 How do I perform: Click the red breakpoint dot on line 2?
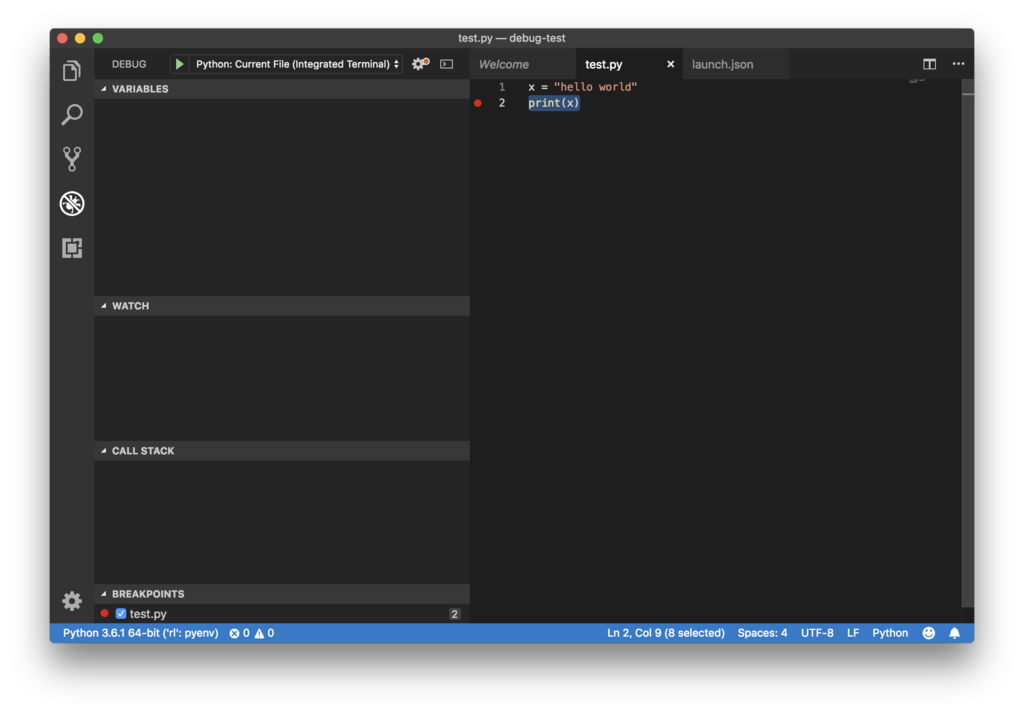478,103
